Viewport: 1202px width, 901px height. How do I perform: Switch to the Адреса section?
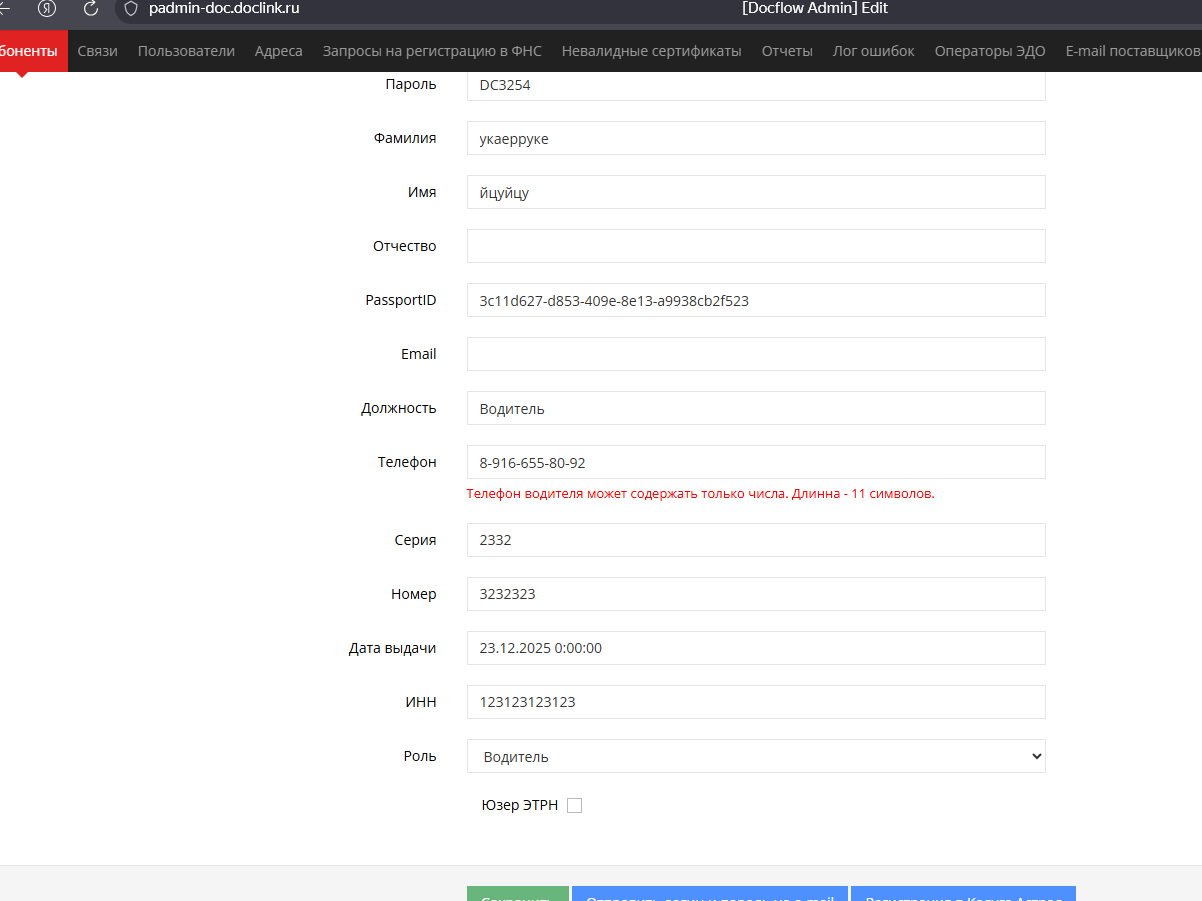[278, 51]
